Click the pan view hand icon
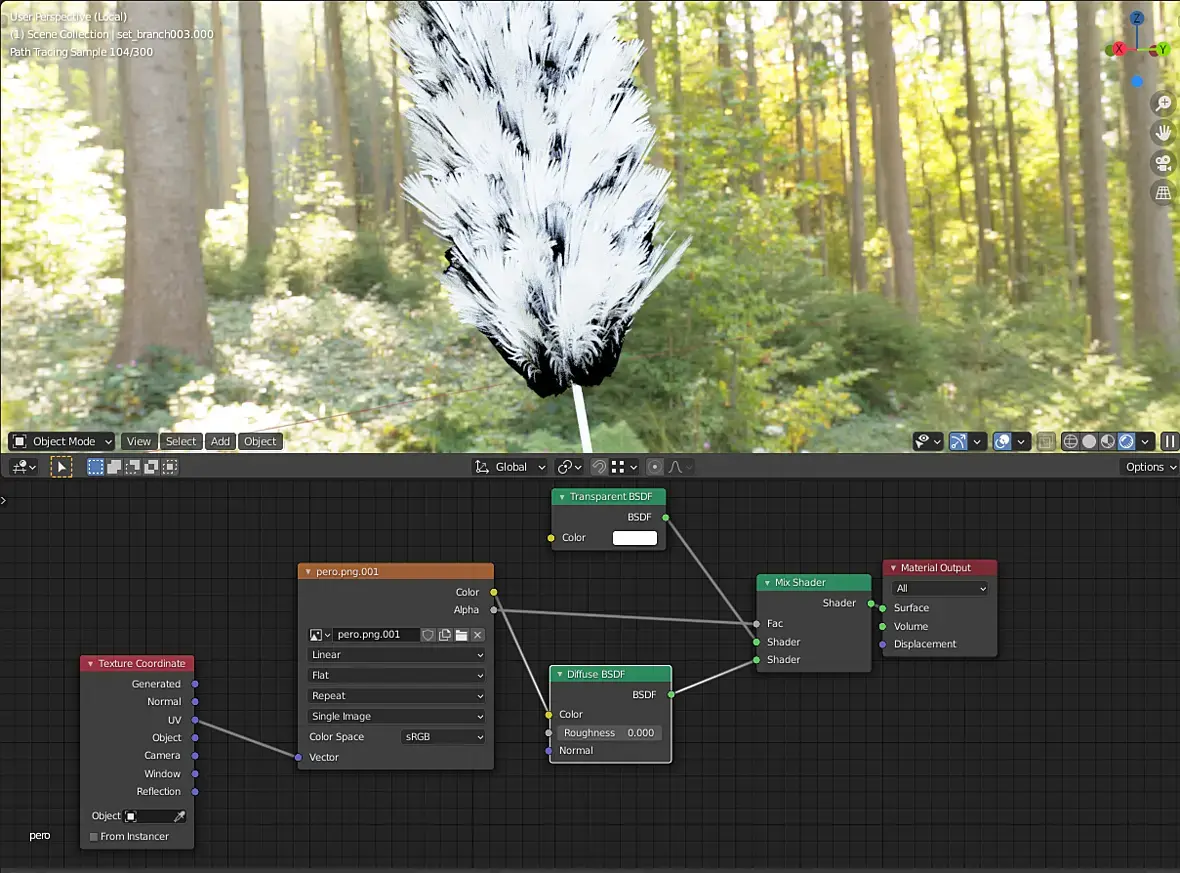The width and height of the screenshot is (1180, 873). 1163,133
